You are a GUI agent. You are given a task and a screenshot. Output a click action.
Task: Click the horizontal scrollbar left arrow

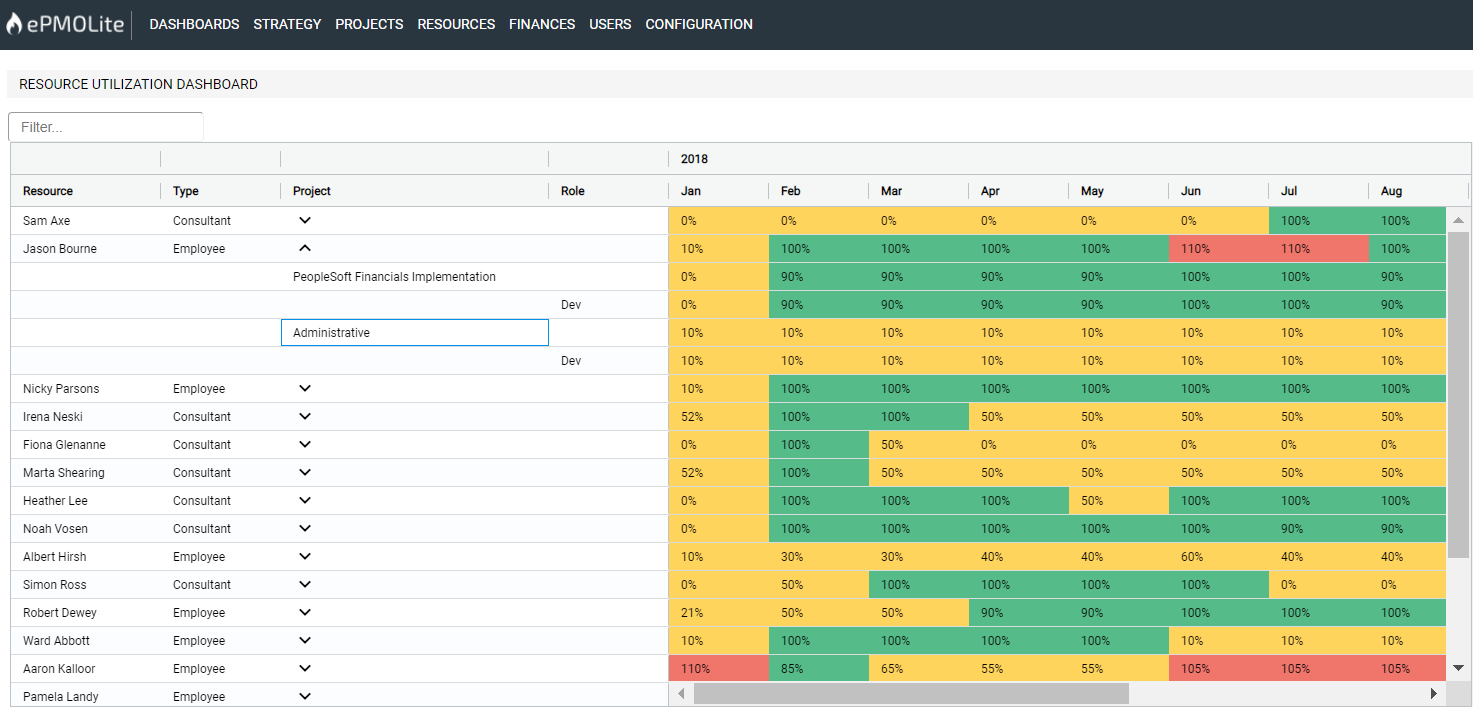pyautogui.click(x=681, y=693)
